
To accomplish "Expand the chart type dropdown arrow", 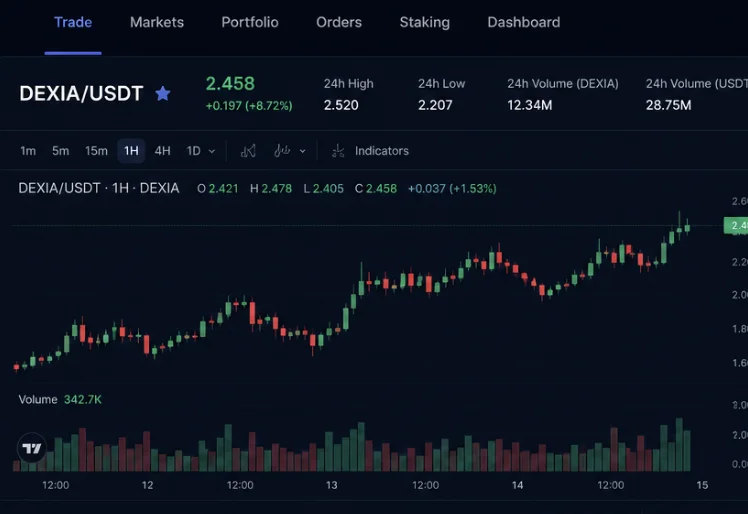I will point(302,151).
